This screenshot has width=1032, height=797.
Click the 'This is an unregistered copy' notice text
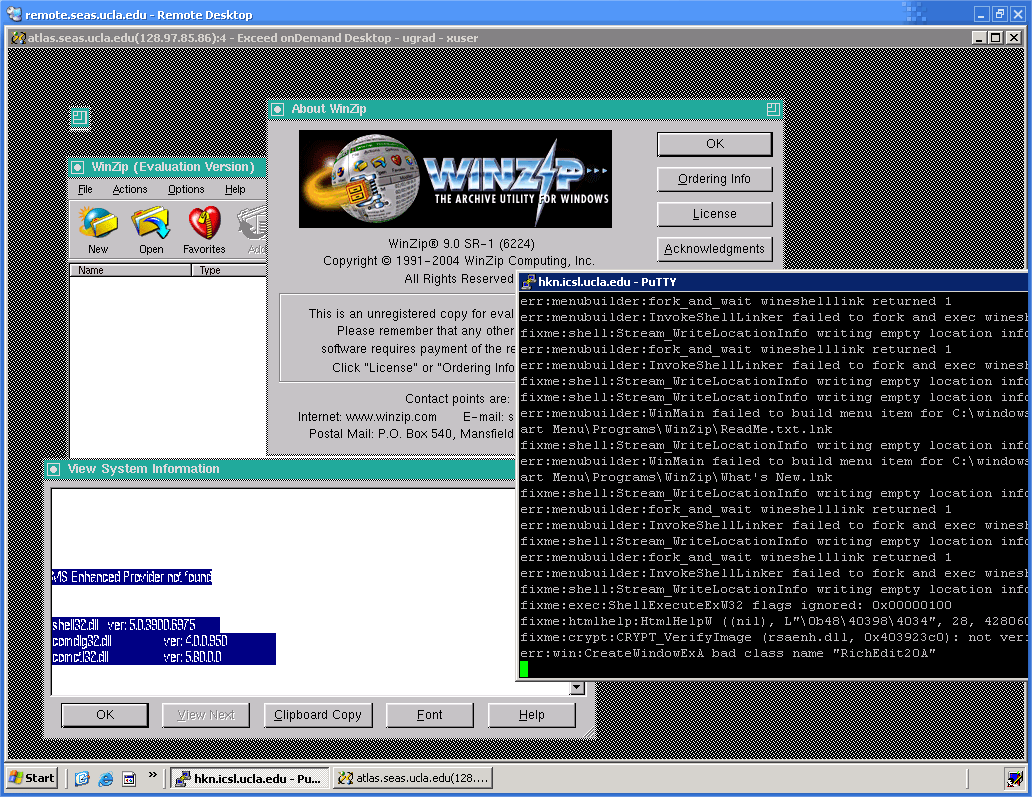(411, 314)
